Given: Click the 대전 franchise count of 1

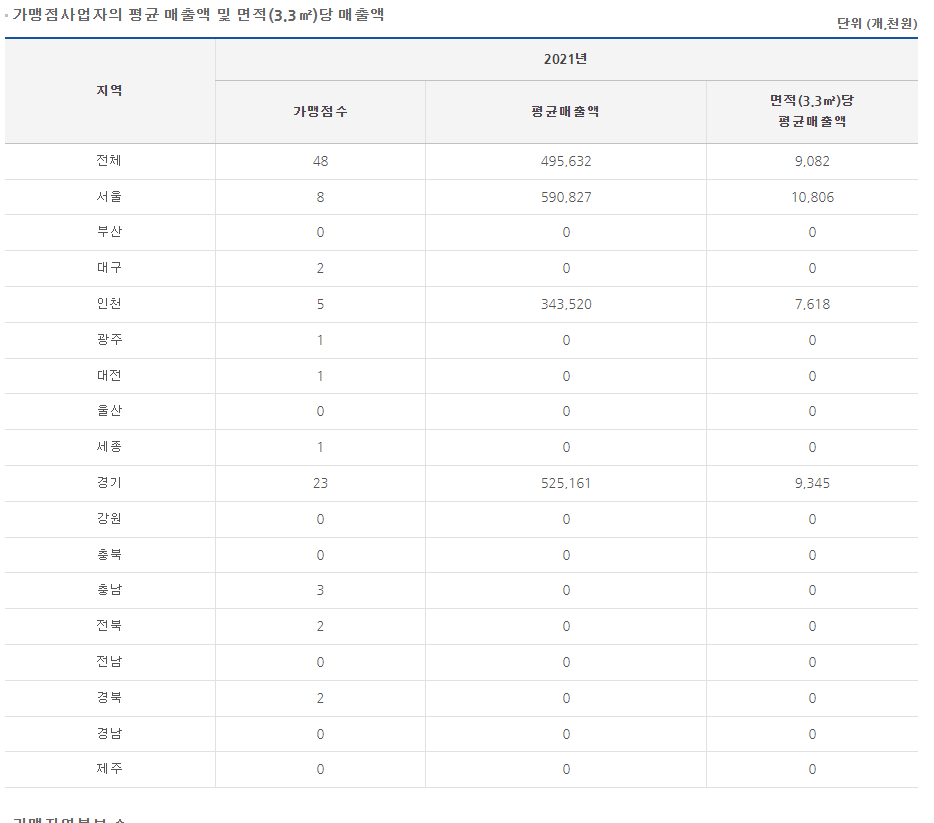Looking at the screenshot, I should pos(320,376).
